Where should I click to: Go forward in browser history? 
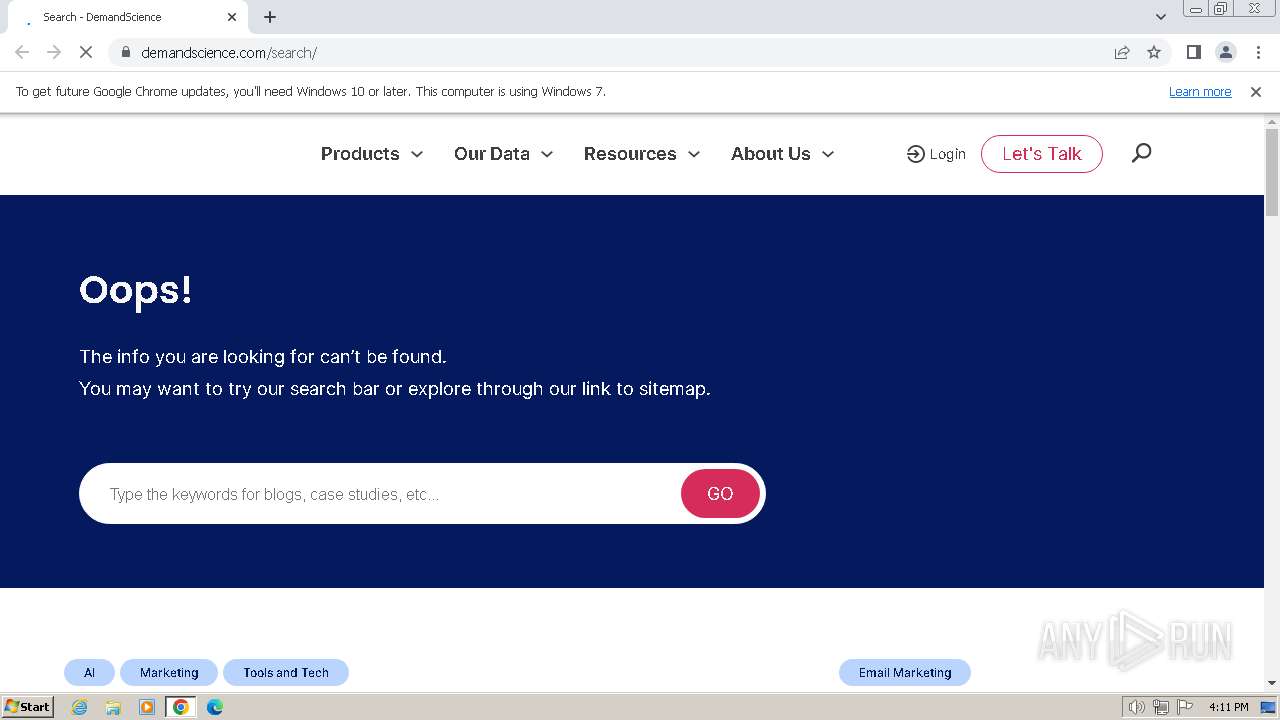pyautogui.click(x=54, y=52)
